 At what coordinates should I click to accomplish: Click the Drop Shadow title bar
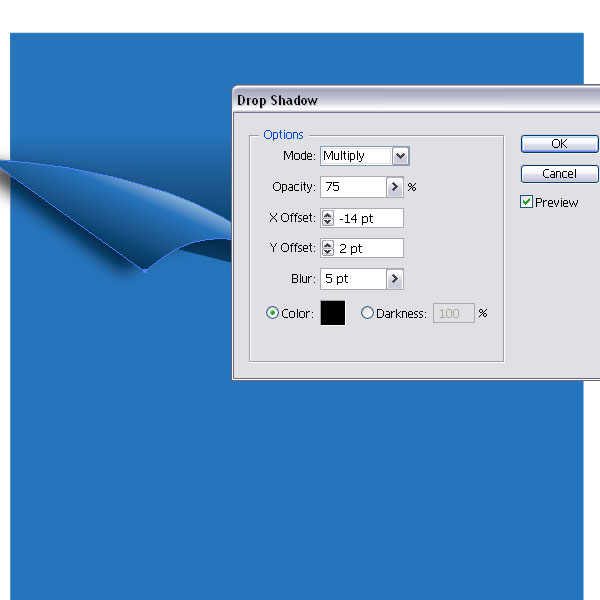tap(416, 100)
